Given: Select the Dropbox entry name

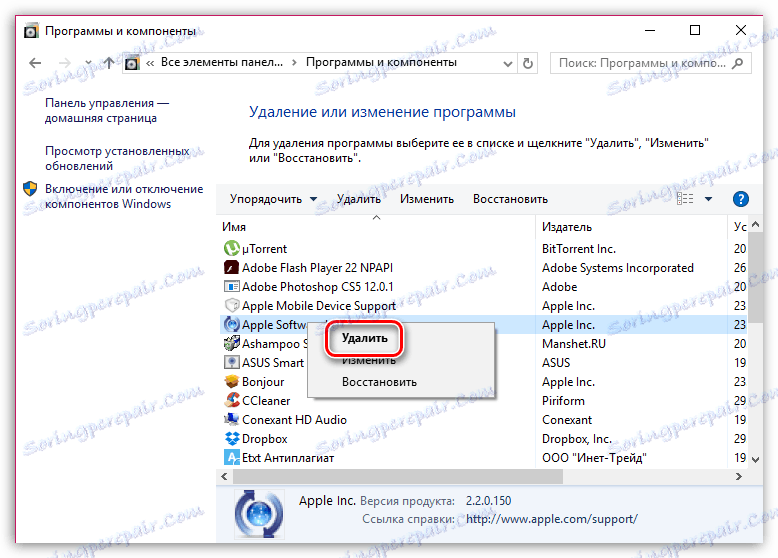Looking at the screenshot, I should pos(264,439).
